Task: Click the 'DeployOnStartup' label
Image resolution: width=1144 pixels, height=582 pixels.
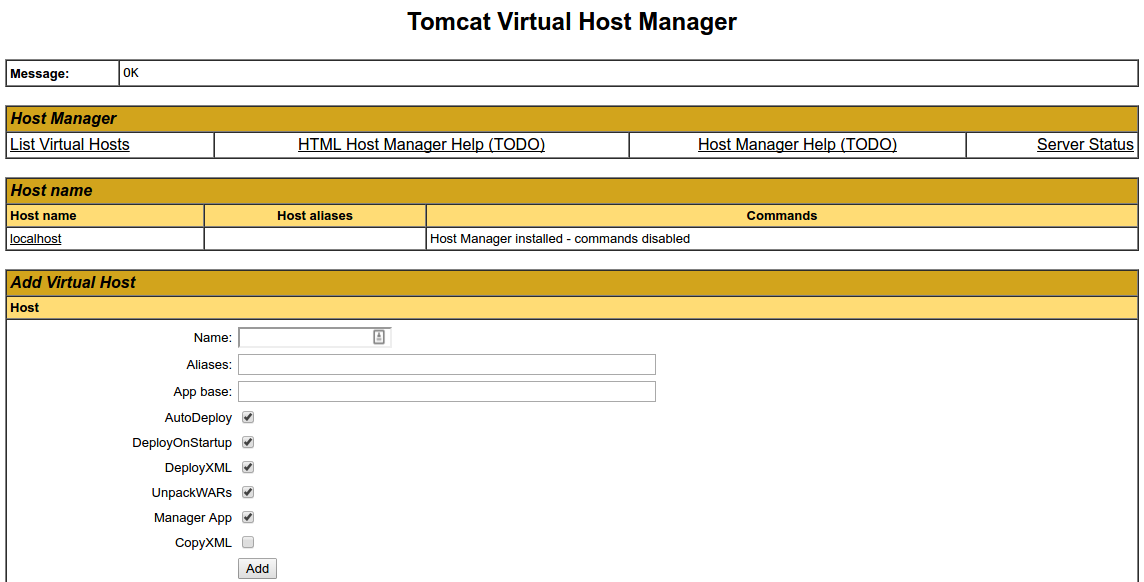Action: tap(182, 443)
